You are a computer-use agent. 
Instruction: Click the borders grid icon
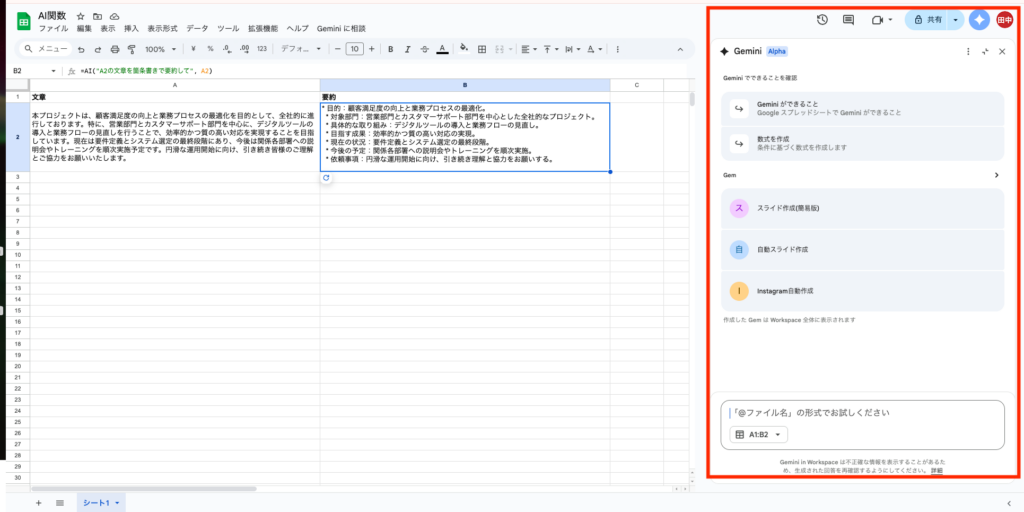click(x=482, y=48)
